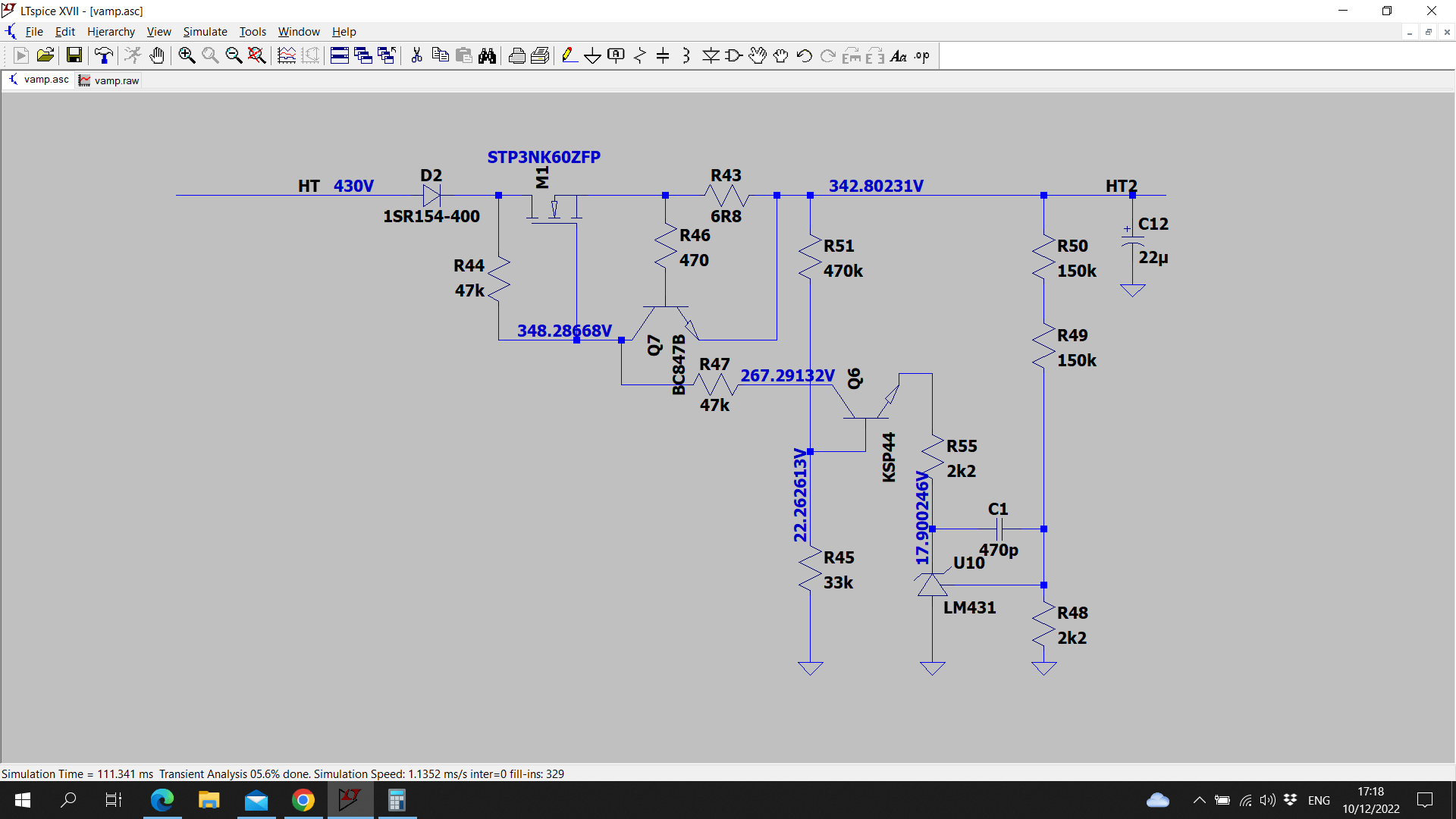1456x819 pixels.
Task: Open Control Panel hammer icon
Action: click(x=104, y=55)
